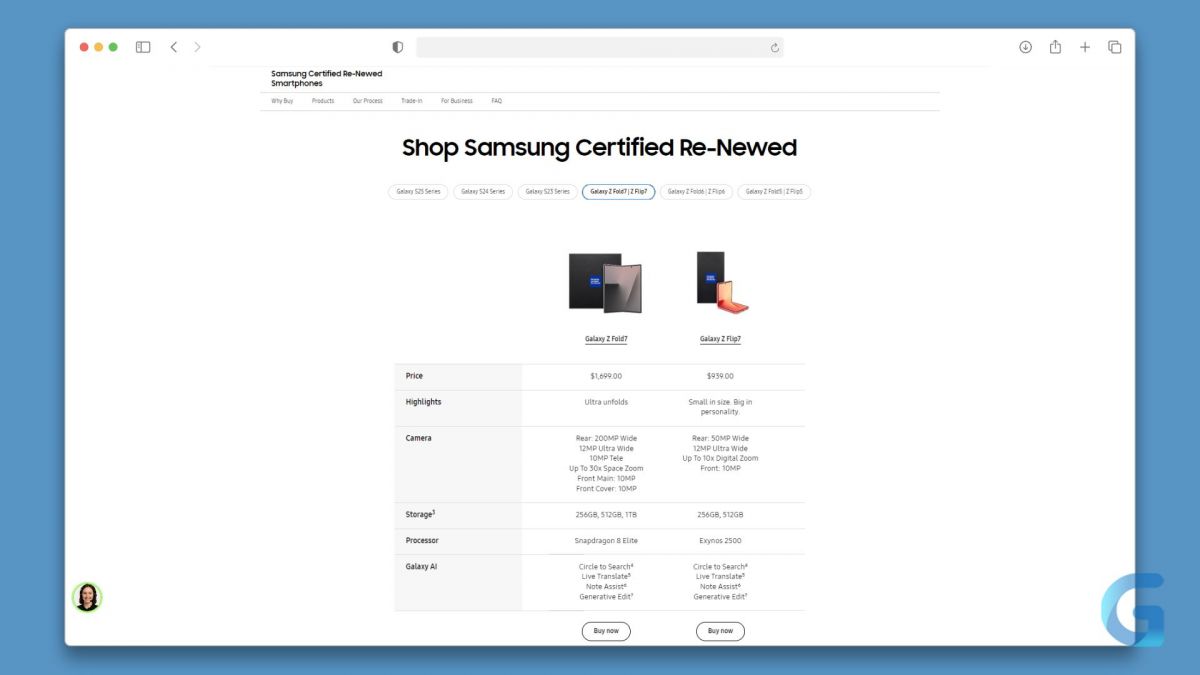The width and height of the screenshot is (1200, 675).
Task: Click Buy now for Galaxy Z Fold7
Action: coord(606,631)
